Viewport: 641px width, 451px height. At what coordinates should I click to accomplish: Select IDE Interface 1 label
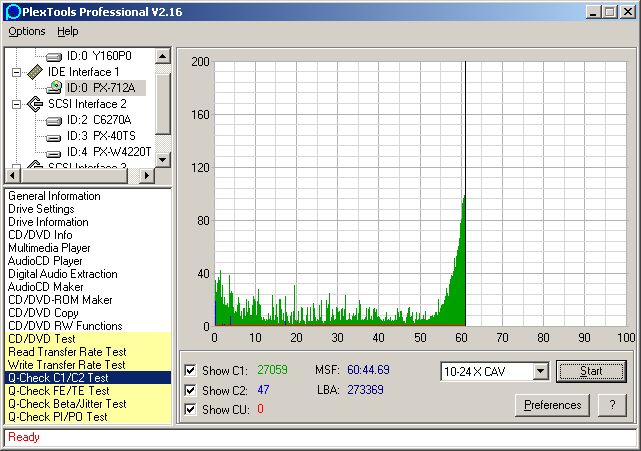point(83,72)
